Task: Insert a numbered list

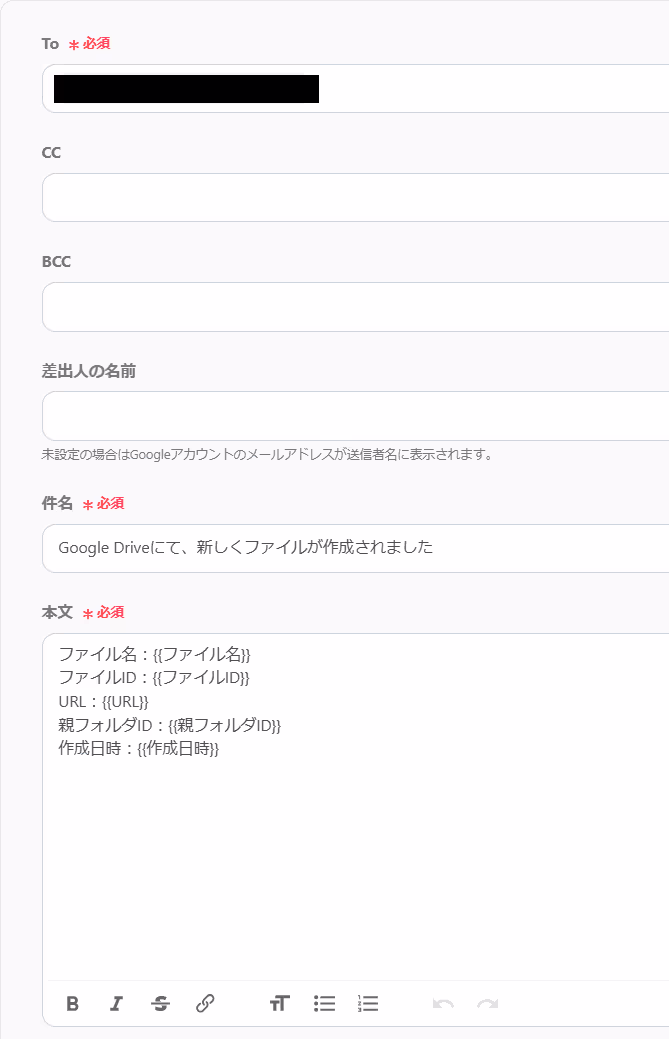Action: (x=368, y=1003)
